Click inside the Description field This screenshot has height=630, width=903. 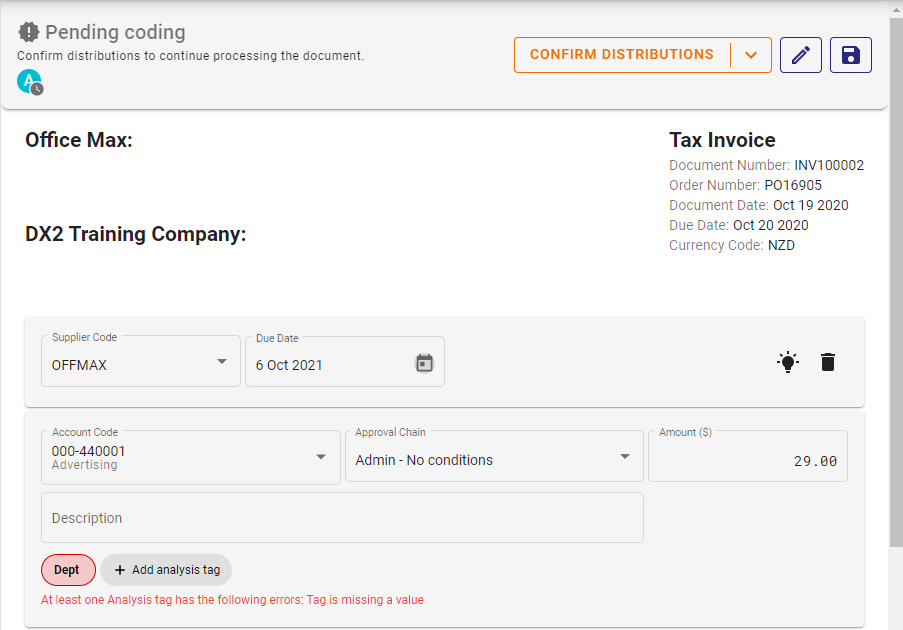pos(342,517)
